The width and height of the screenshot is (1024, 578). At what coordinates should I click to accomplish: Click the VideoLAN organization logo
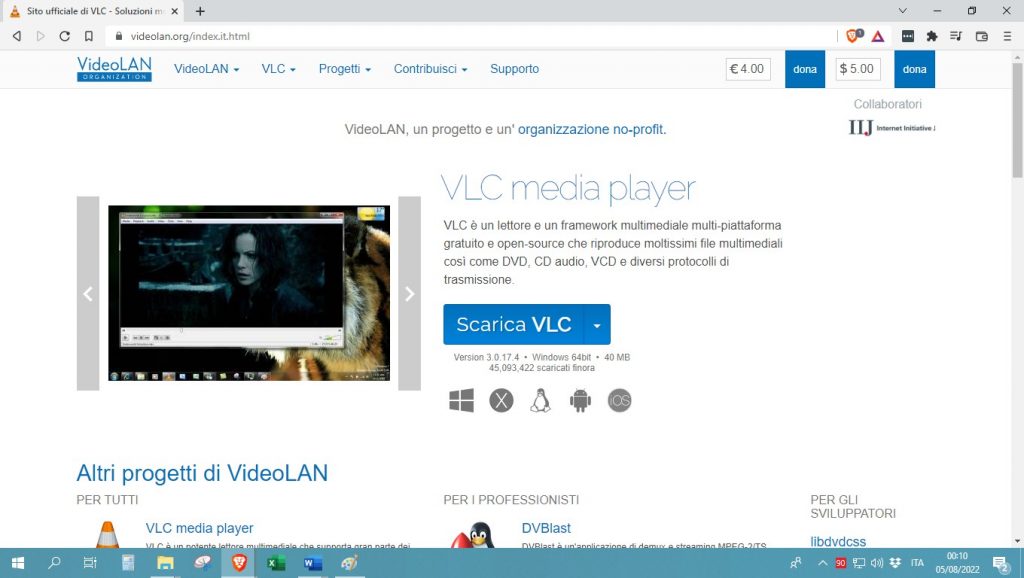click(x=113, y=69)
